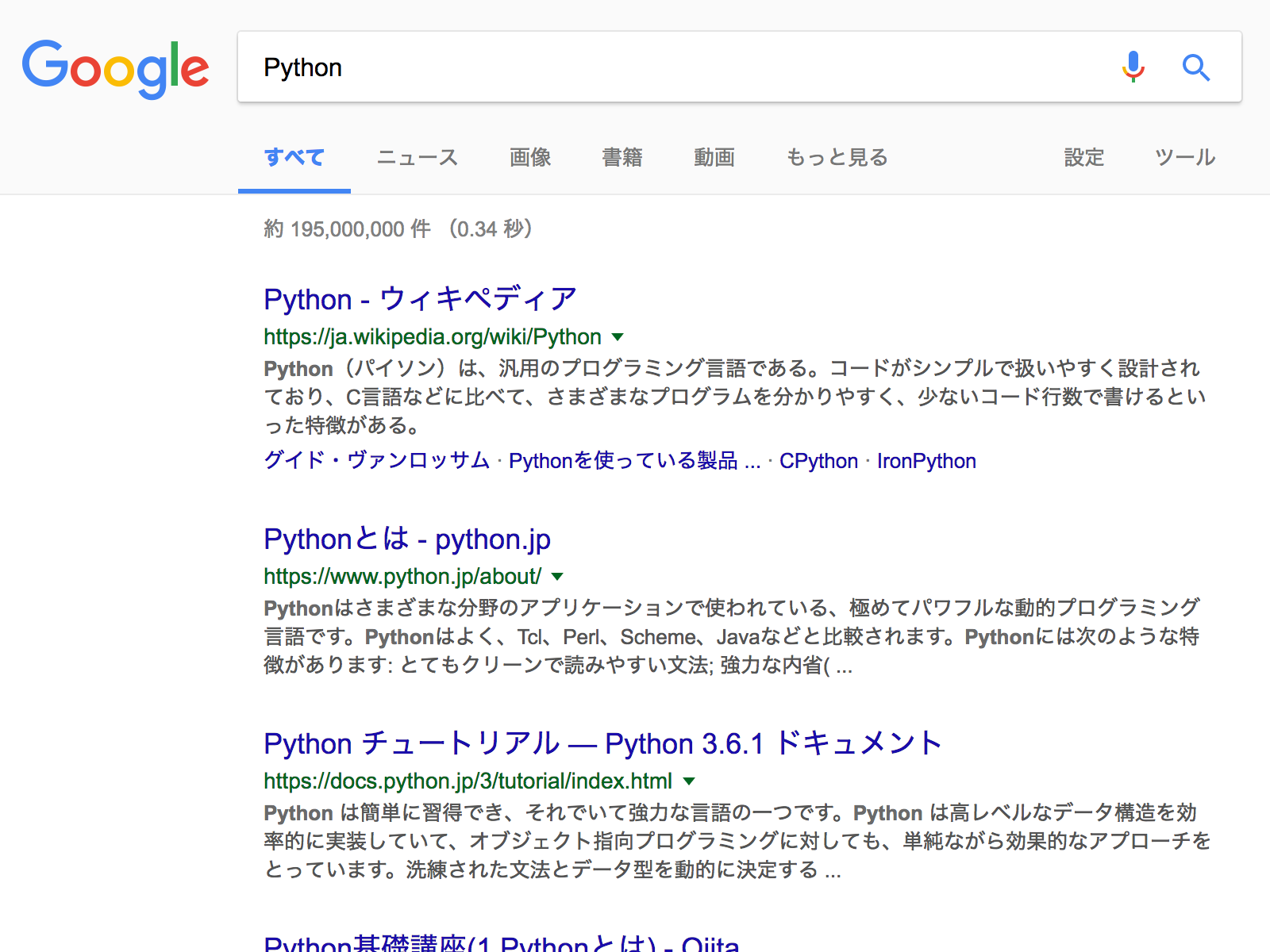The height and width of the screenshot is (952, 1270).
Task: Click the https://www.python.jp/about/ URL text
Action: [402, 577]
